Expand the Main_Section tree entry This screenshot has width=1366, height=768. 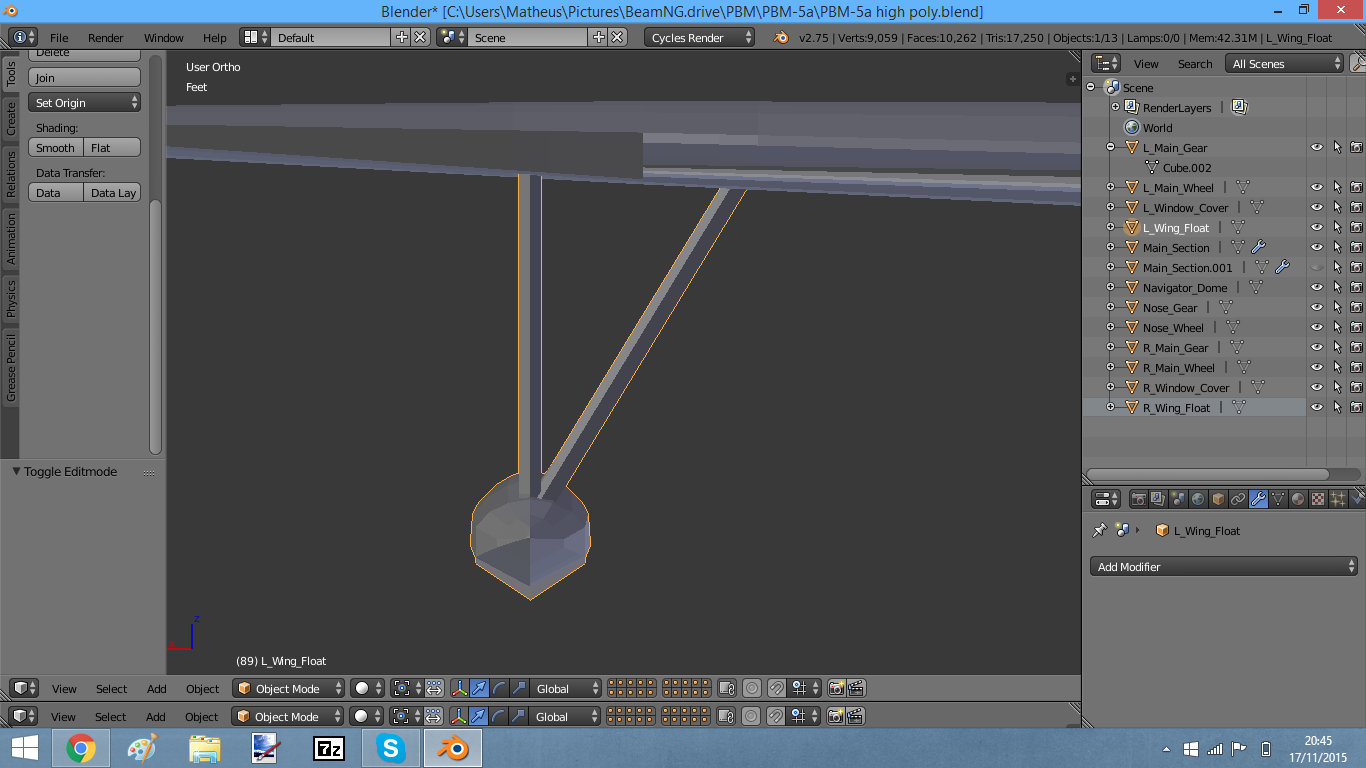[x=1110, y=247]
